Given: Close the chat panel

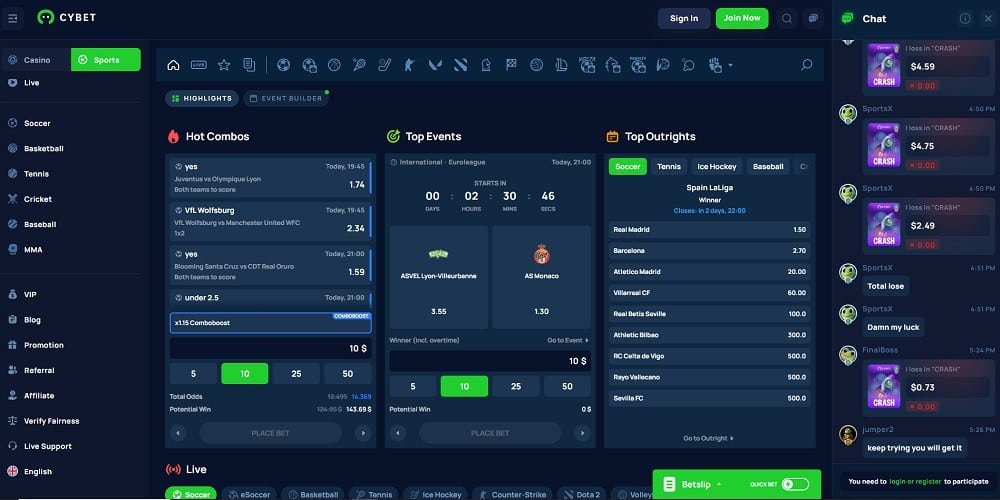Looking at the screenshot, I should pyautogui.click(x=988, y=18).
